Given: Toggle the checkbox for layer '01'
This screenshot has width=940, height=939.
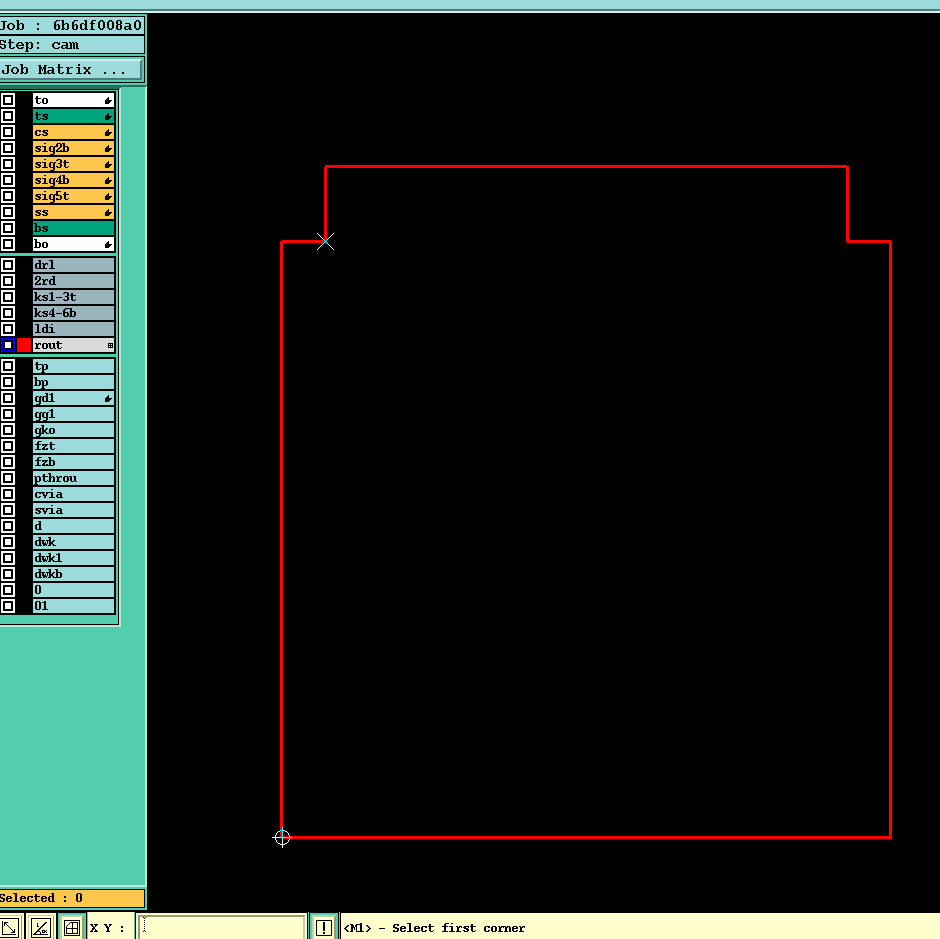Looking at the screenshot, I should pyautogui.click(x=8, y=606).
